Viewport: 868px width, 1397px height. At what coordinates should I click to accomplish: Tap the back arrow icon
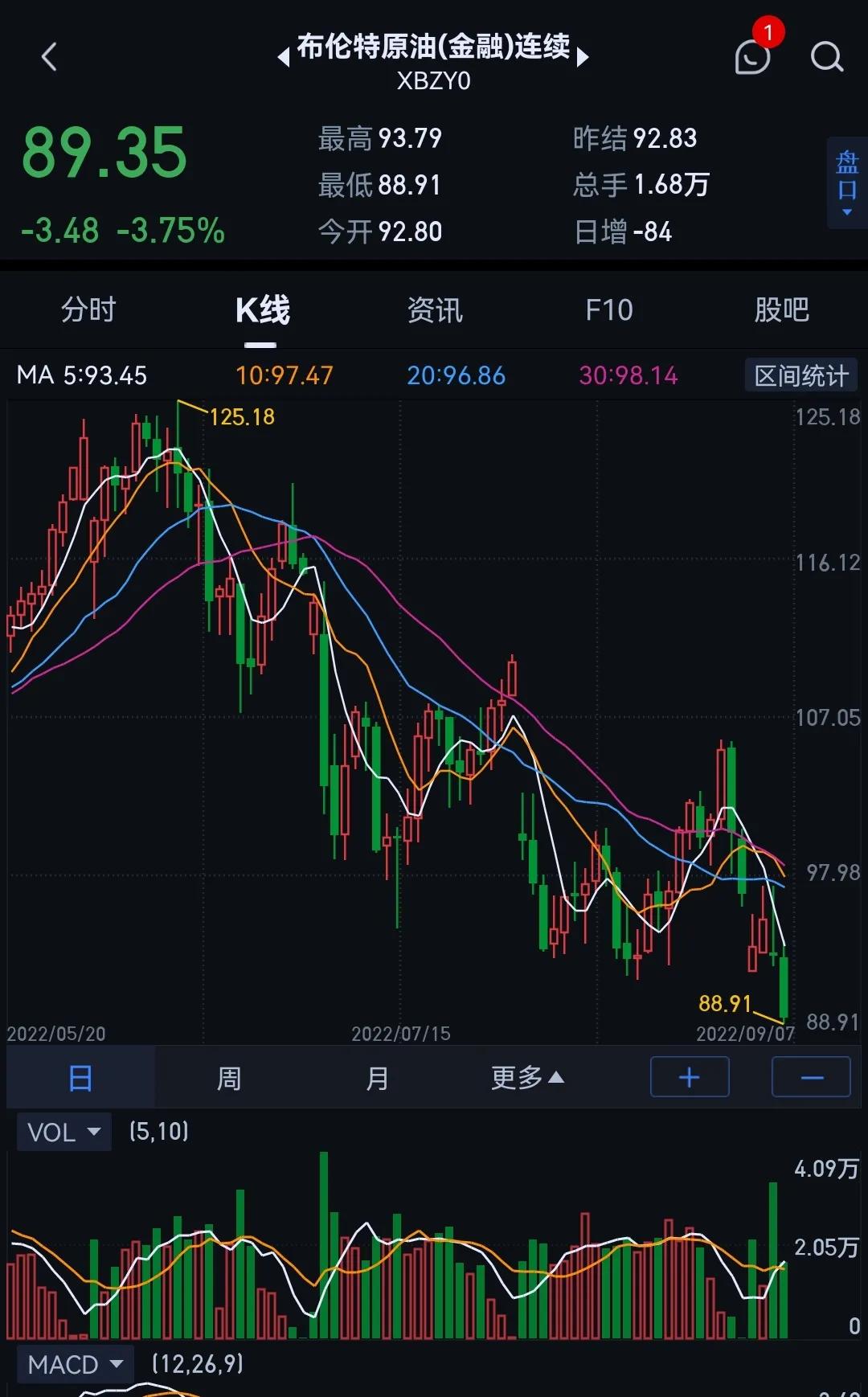point(49,57)
